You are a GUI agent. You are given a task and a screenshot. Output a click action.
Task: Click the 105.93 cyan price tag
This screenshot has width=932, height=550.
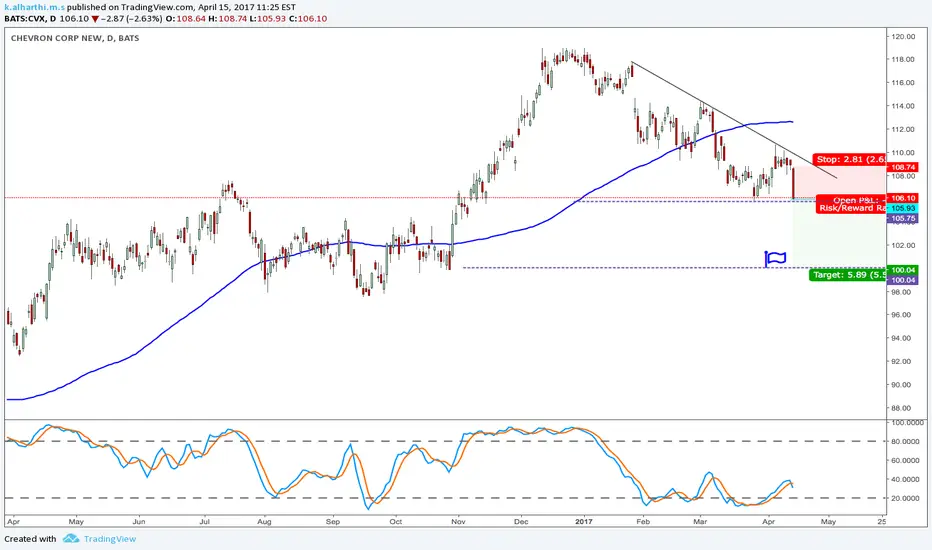902,208
